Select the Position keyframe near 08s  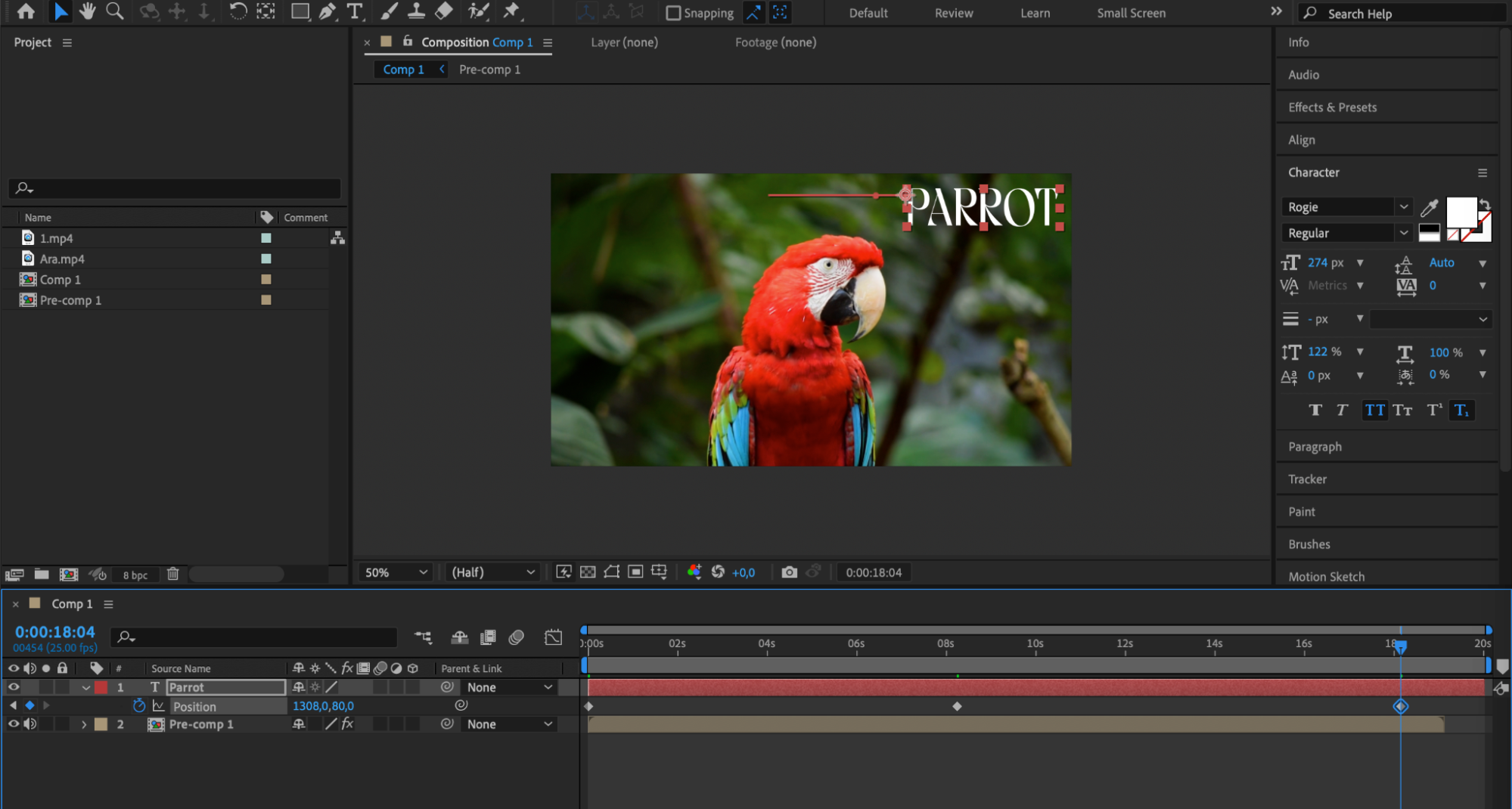click(x=957, y=706)
